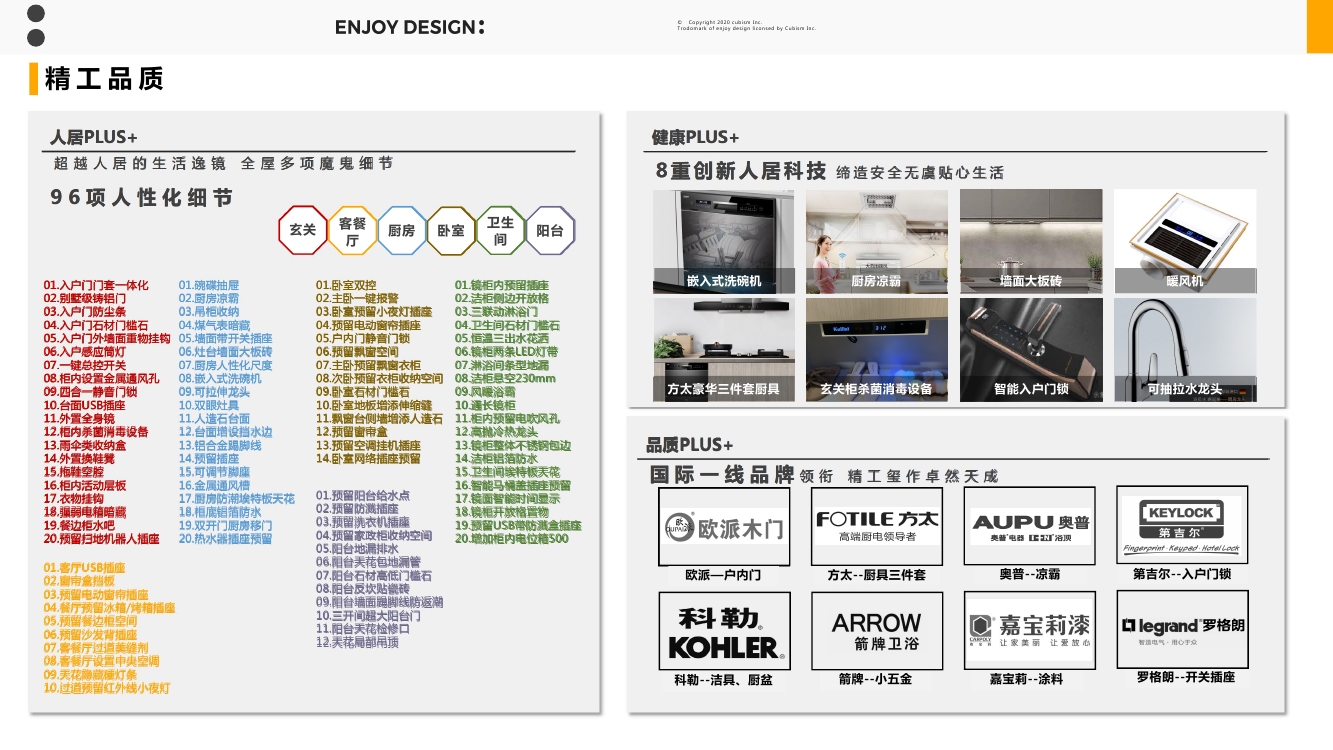Select the 墙面大板砖 photo
The height and width of the screenshot is (750, 1333).
point(1031,241)
